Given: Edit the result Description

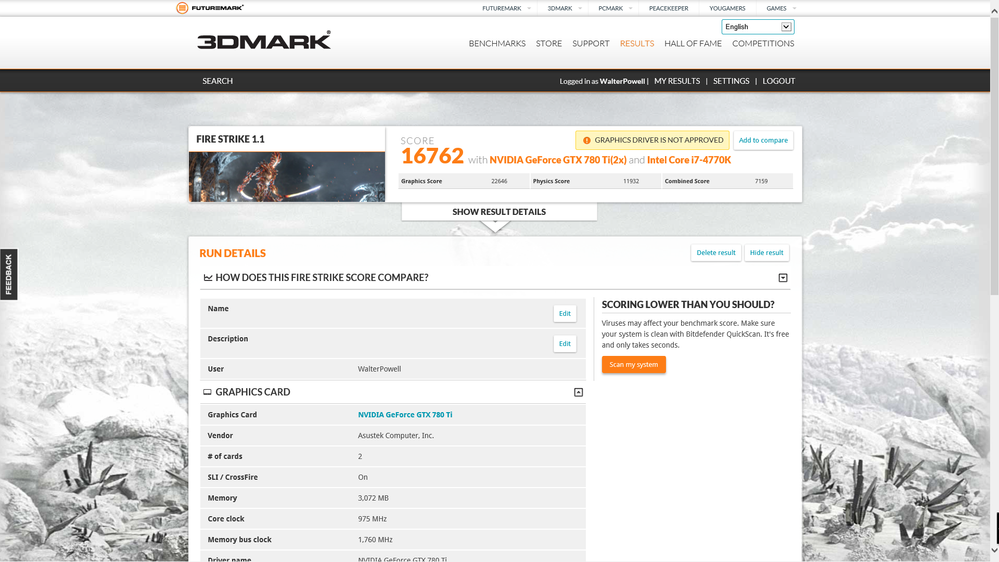Looking at the screenshot, I should [564, 343].
